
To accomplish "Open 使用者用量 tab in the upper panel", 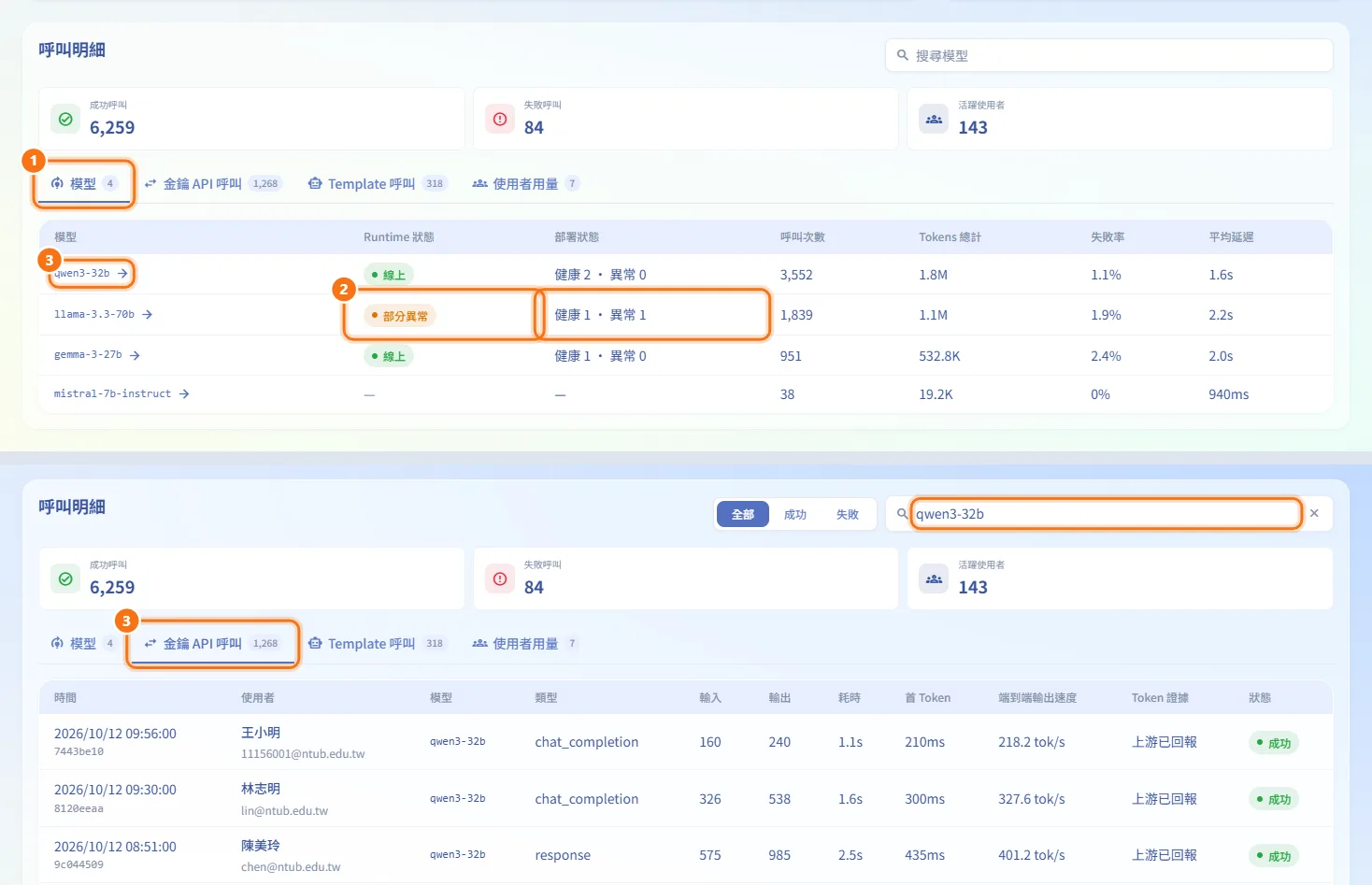I will (525, 184).
